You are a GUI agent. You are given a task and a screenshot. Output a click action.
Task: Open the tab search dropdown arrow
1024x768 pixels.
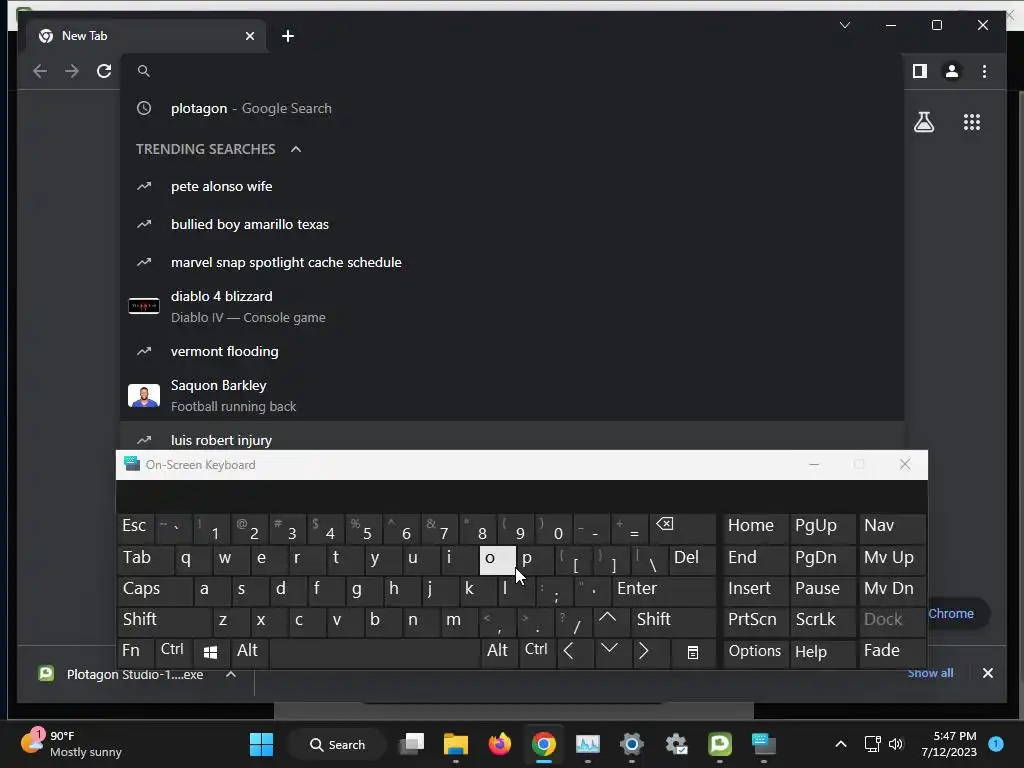pos(844,25)
